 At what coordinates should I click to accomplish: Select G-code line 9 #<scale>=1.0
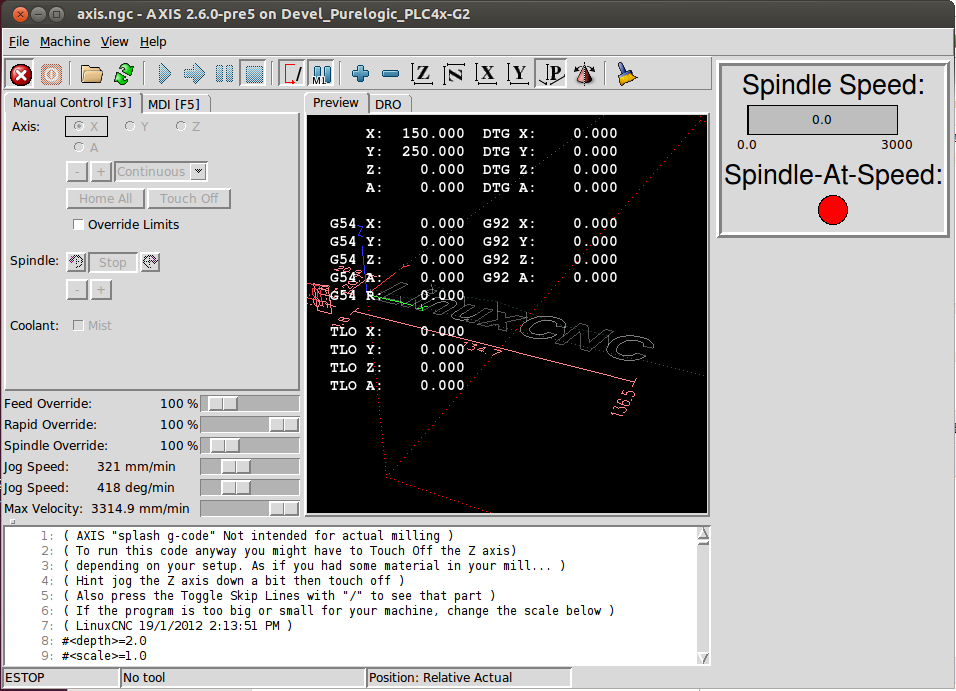click(104, 656)
